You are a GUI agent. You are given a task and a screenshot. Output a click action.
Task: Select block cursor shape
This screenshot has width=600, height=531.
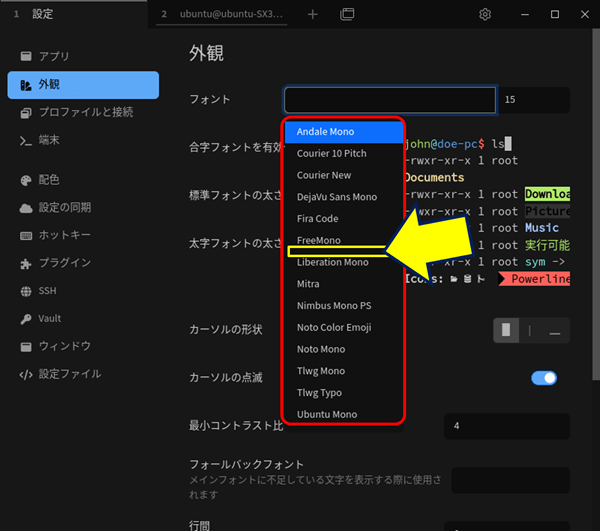(506, 330)
